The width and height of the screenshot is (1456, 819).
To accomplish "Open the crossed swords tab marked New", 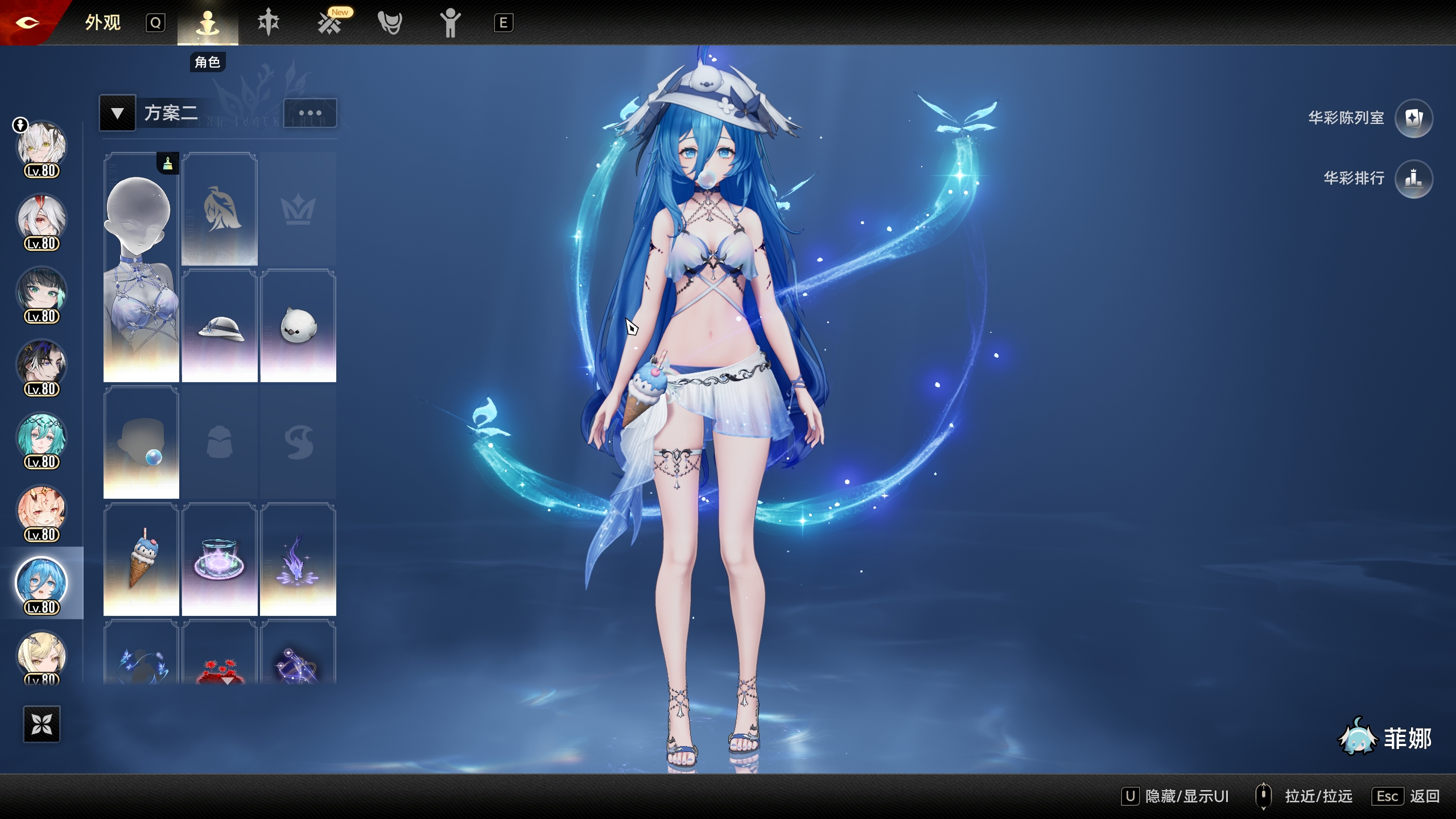I will coord(330,23).
